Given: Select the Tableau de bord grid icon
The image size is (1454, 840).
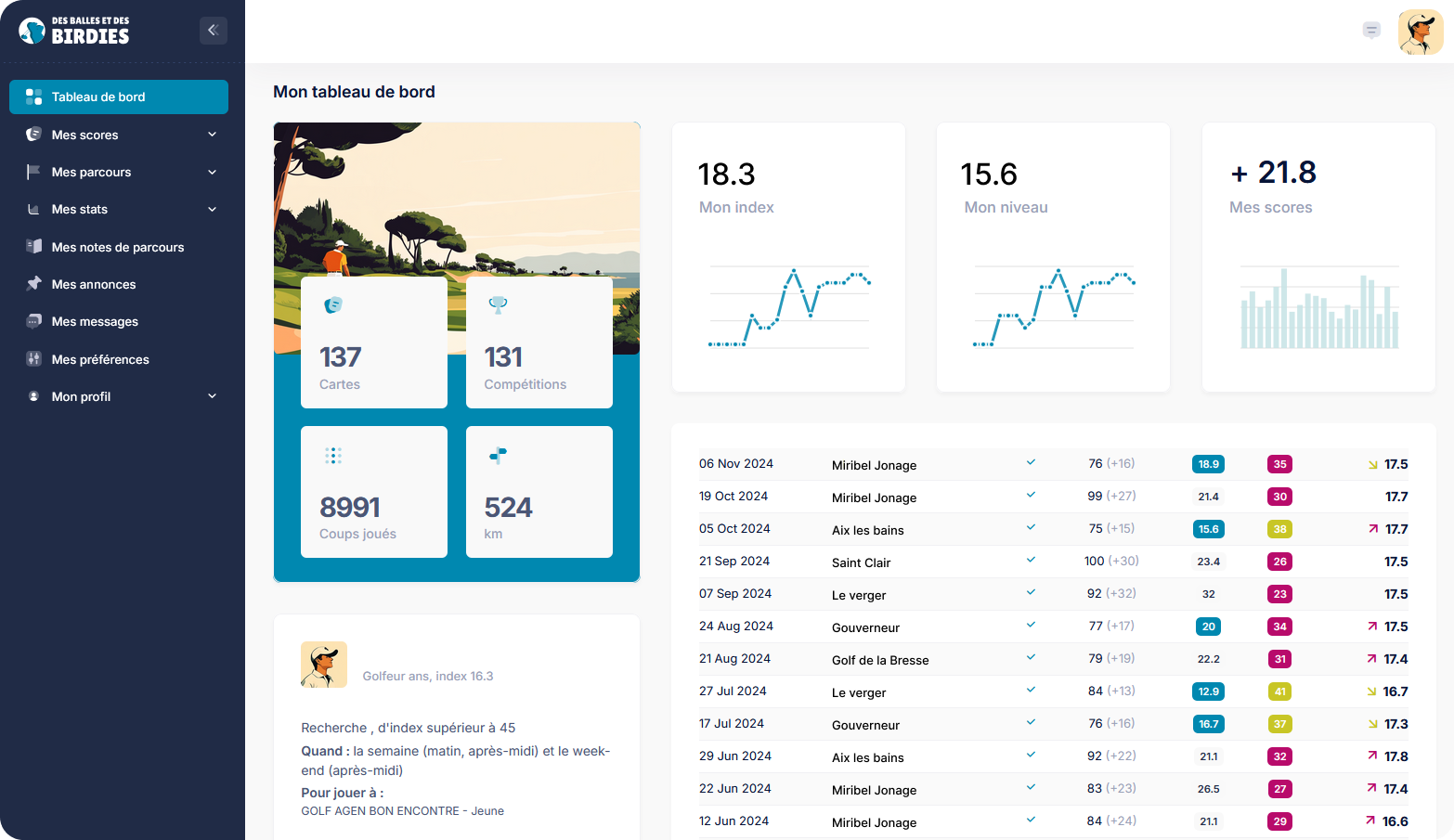Looking at the screenshot, I should [33, 97].
